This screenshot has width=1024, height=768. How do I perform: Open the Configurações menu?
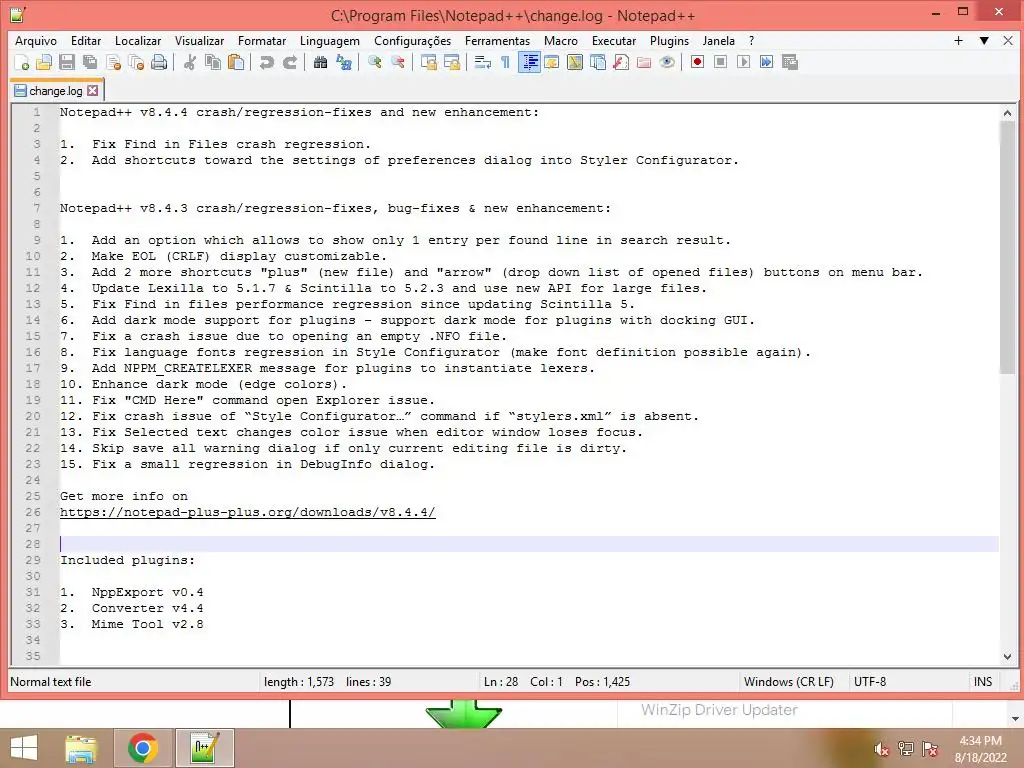point(413,40)
